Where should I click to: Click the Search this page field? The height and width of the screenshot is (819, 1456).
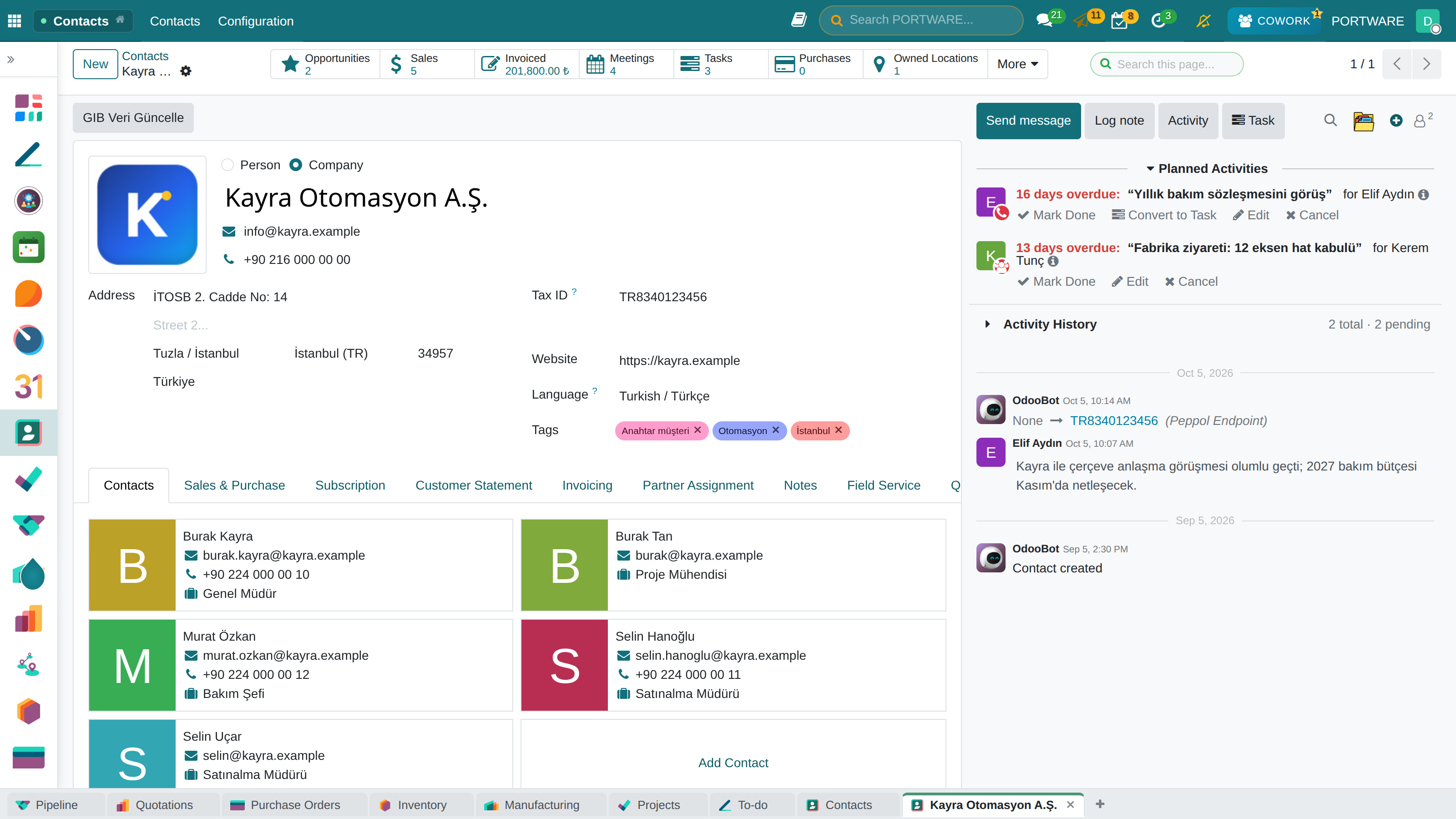click(1167, 64)
